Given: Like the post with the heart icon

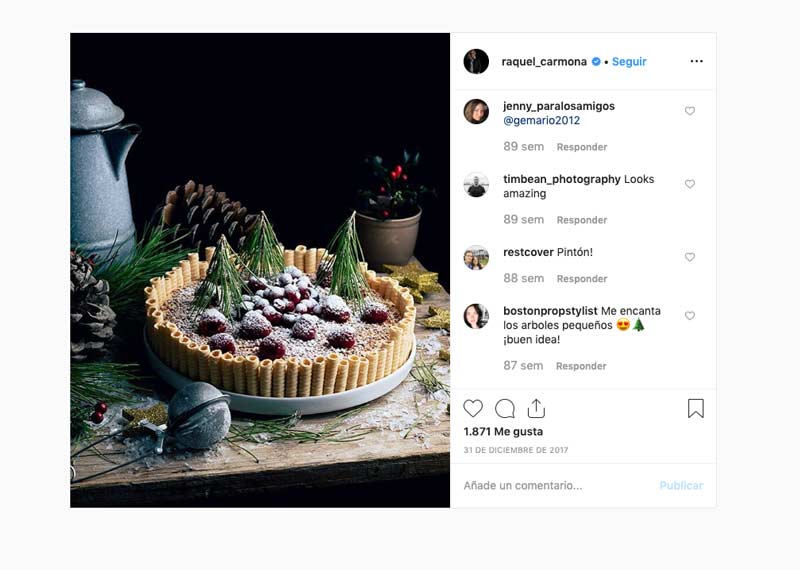Looking at the screenshot, I should pyautogui.click(x=473, y=408).
